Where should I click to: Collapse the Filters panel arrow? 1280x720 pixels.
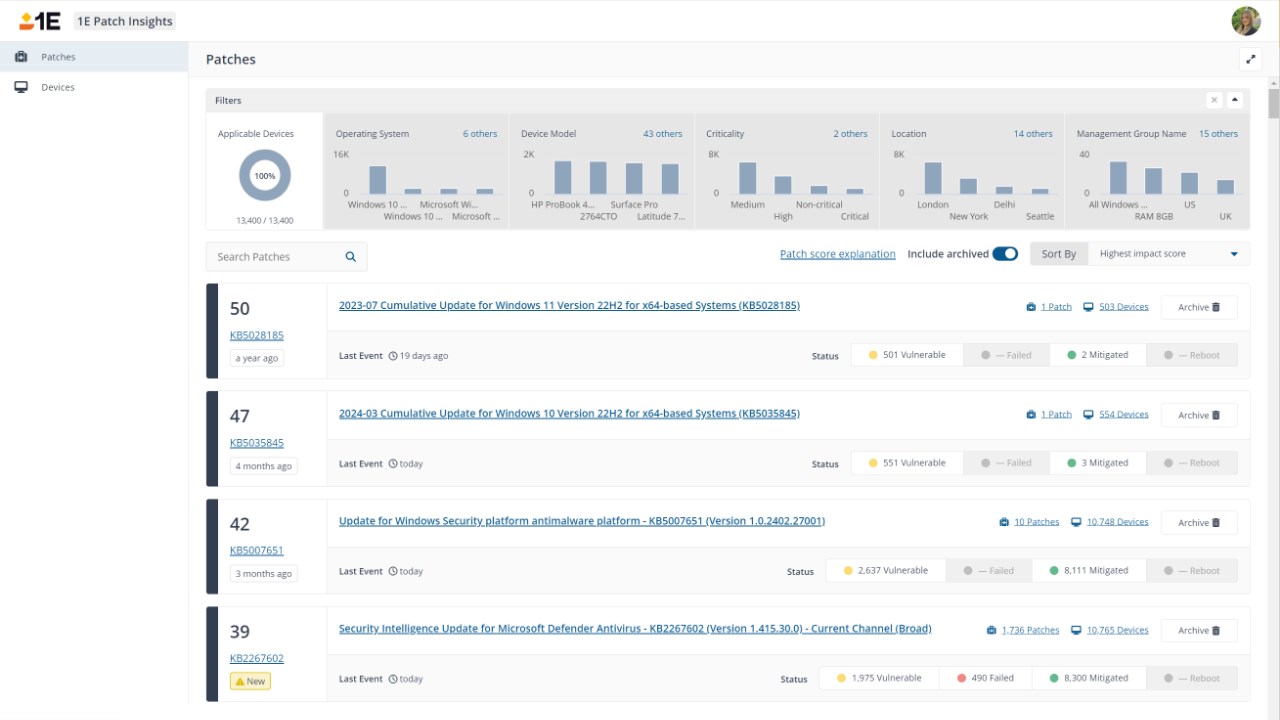point(1234,100)
